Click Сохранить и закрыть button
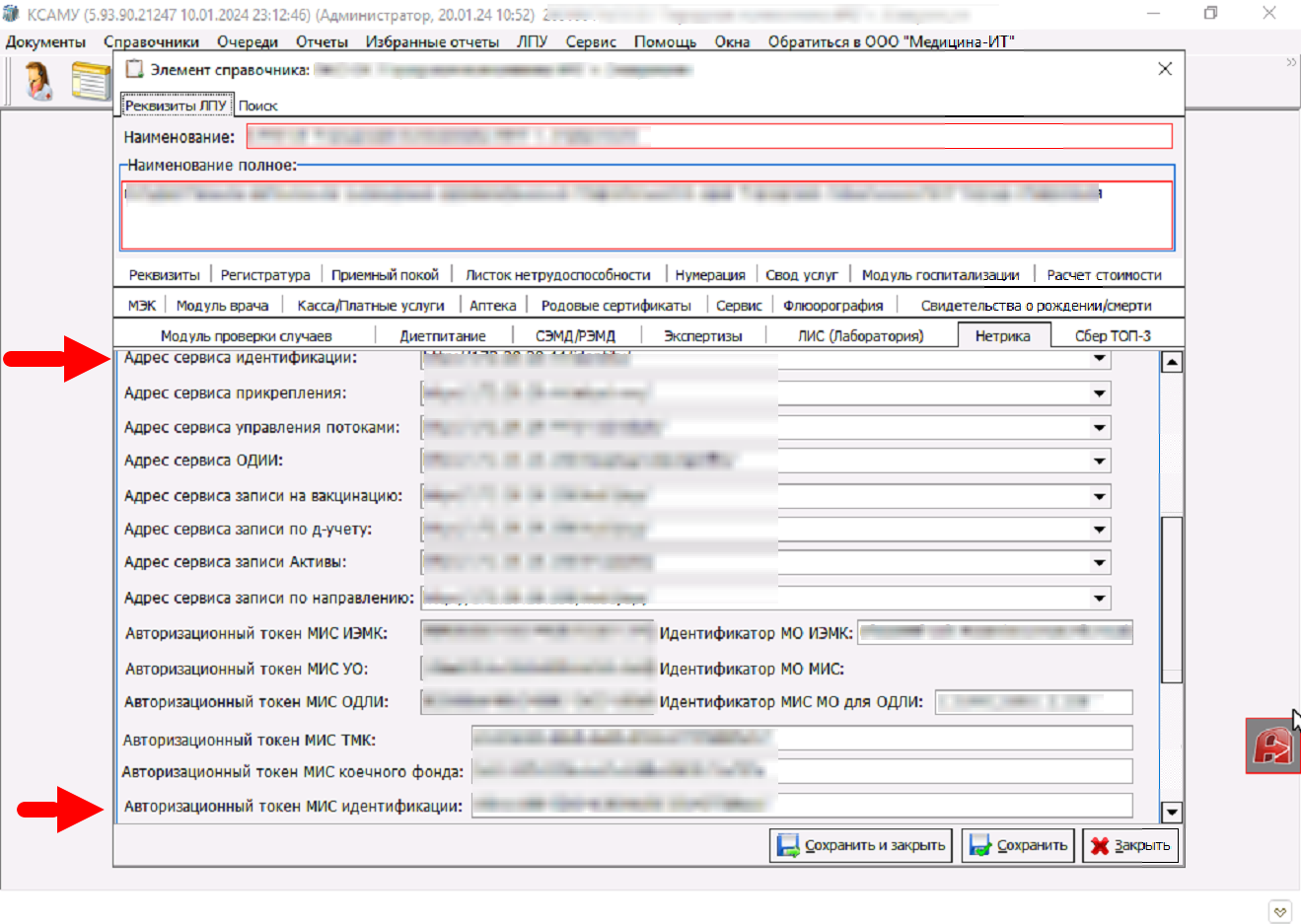 (x=861, y=845)
